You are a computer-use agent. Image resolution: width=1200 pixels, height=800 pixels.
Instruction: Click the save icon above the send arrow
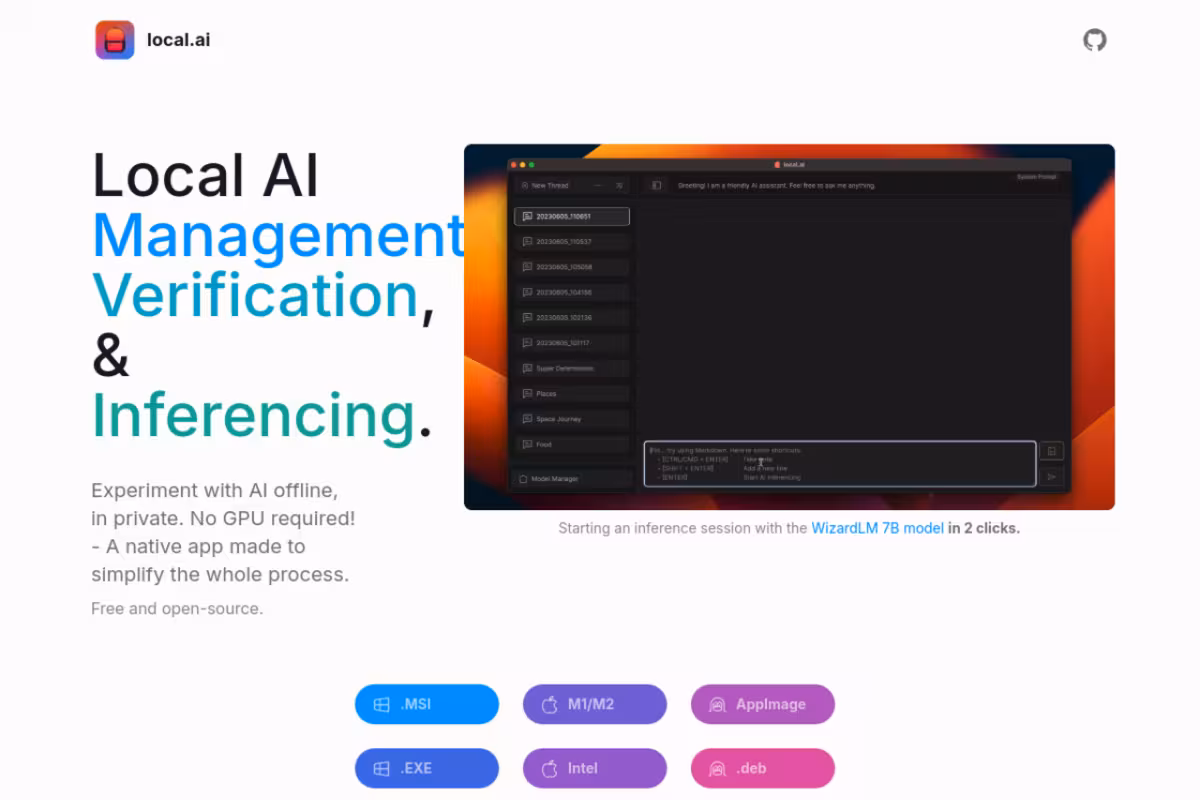point(1052,451)
